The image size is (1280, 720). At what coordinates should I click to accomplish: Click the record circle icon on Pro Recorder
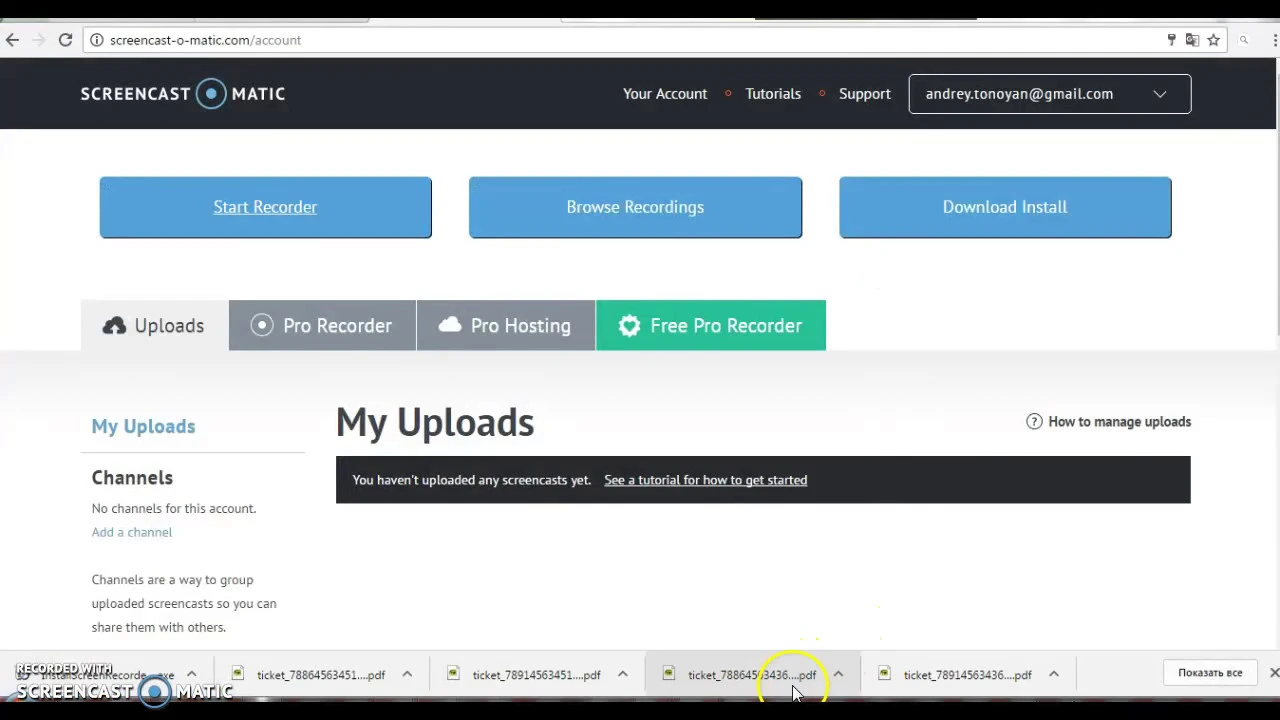tap(262, 325)
